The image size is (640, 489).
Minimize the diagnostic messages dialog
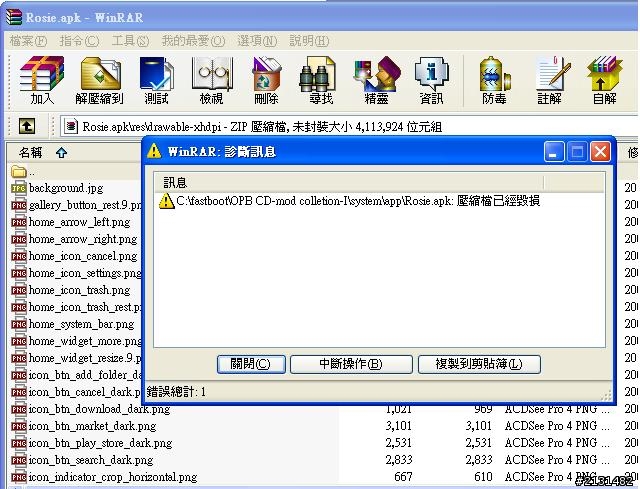(554, 152)
